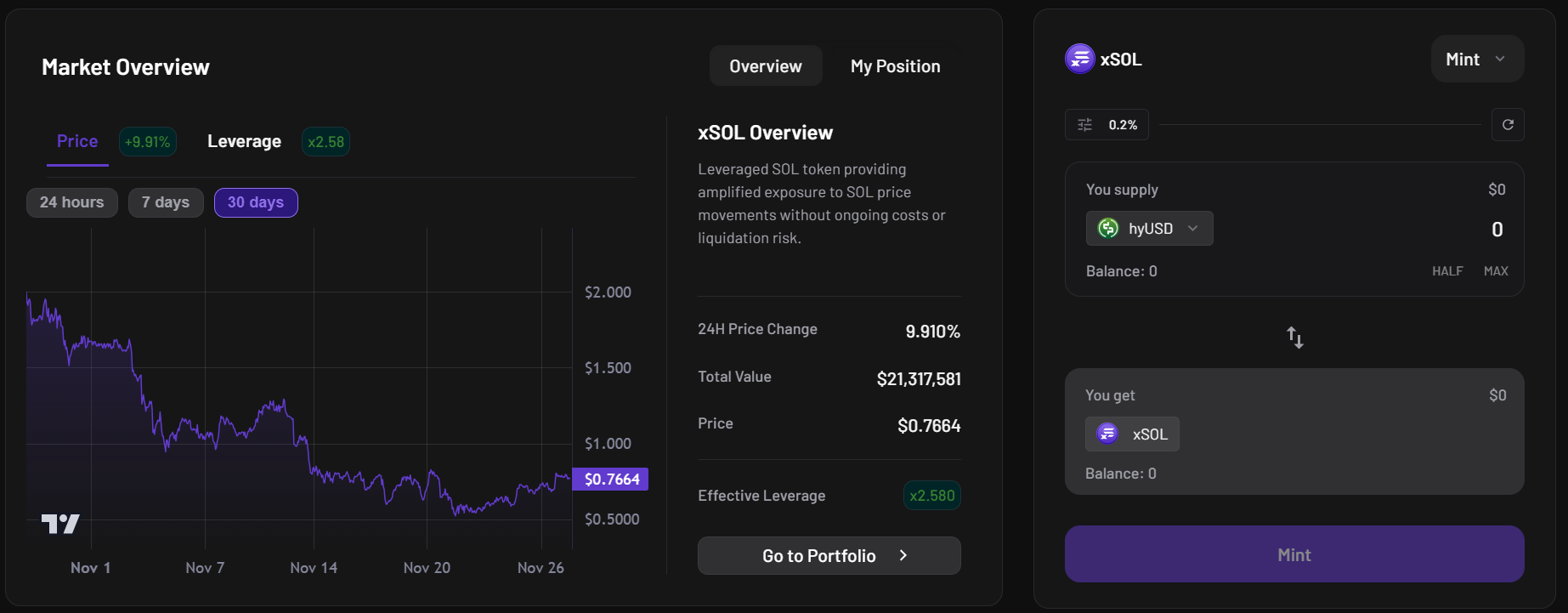Click the arrow on Go to Portfolio
Image resolution: width=1568 pixels, height=613 pixels.
tap(903, 555)
